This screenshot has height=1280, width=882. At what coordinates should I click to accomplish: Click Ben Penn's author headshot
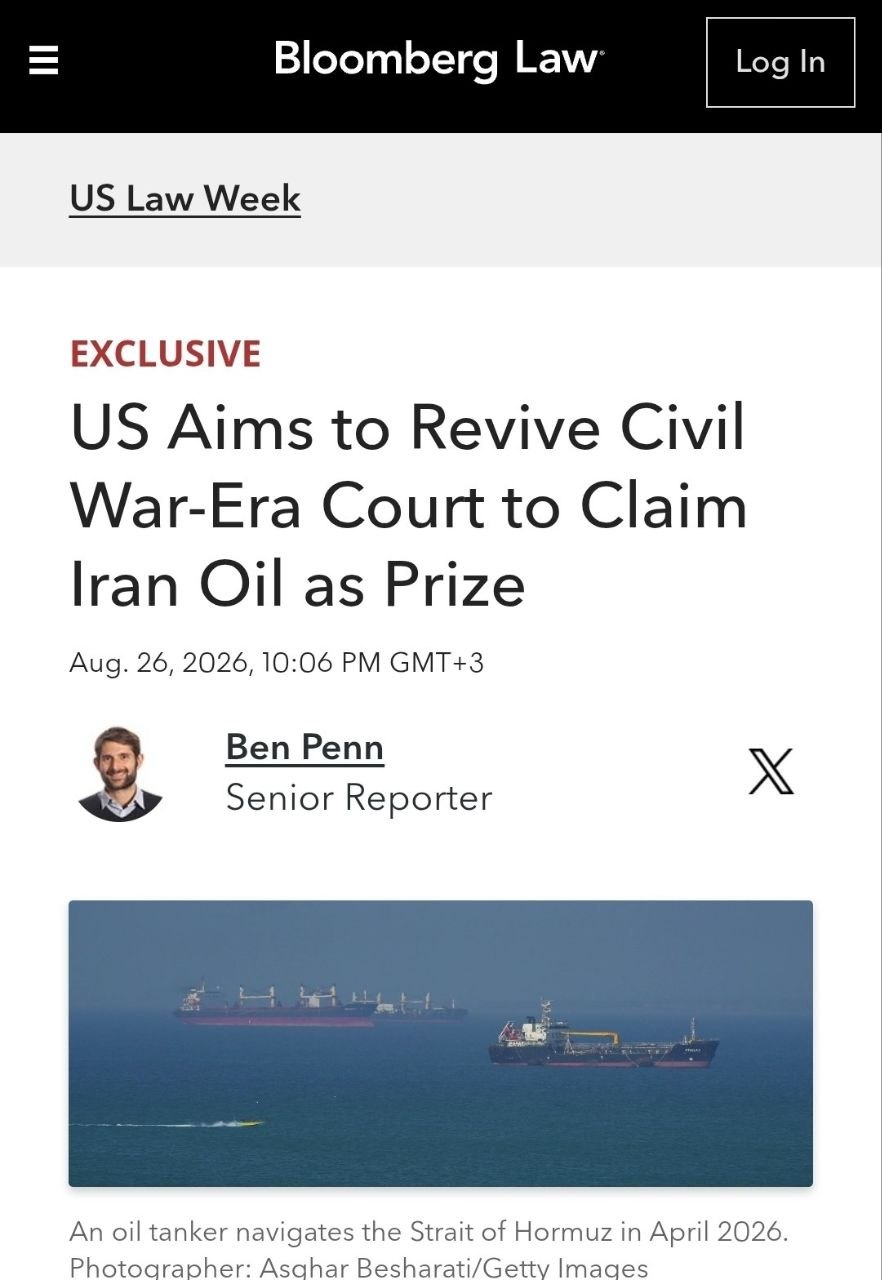pos(120,774)
